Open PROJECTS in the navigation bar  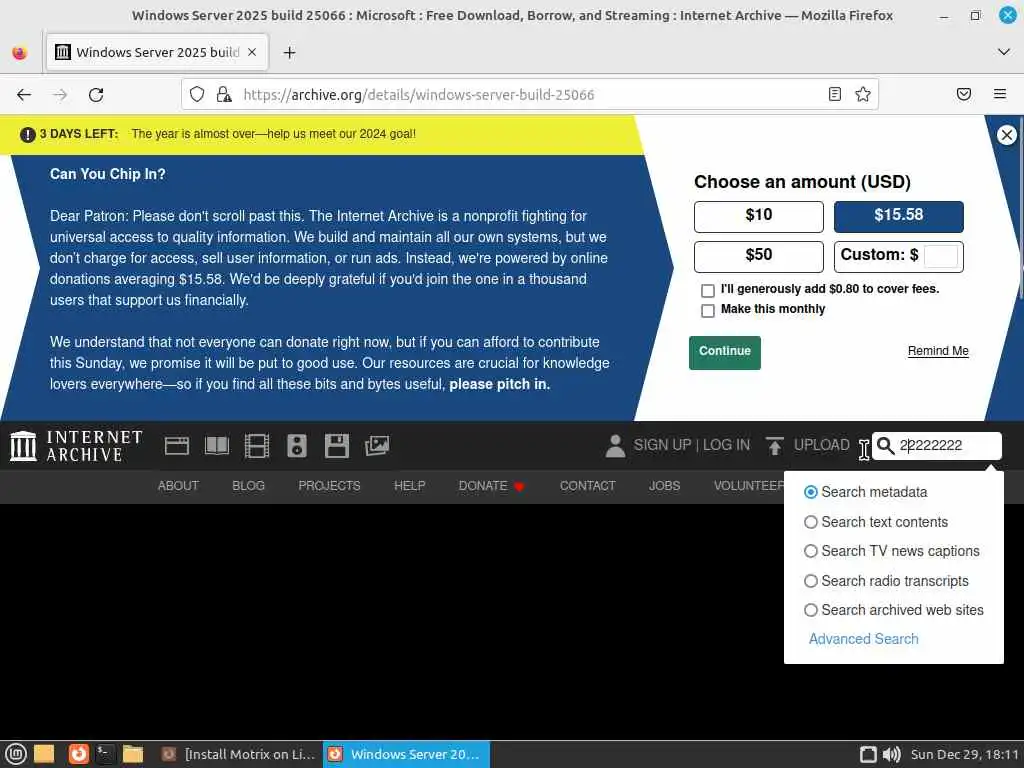(329, 486)
